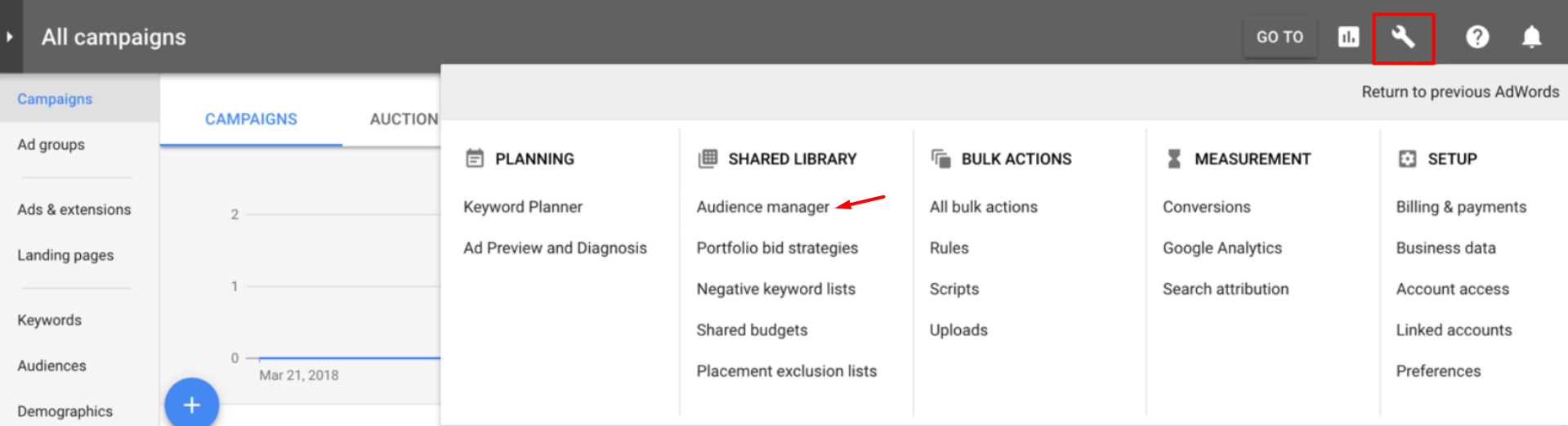Open the reports chart icon

(x=1348, y=37)
